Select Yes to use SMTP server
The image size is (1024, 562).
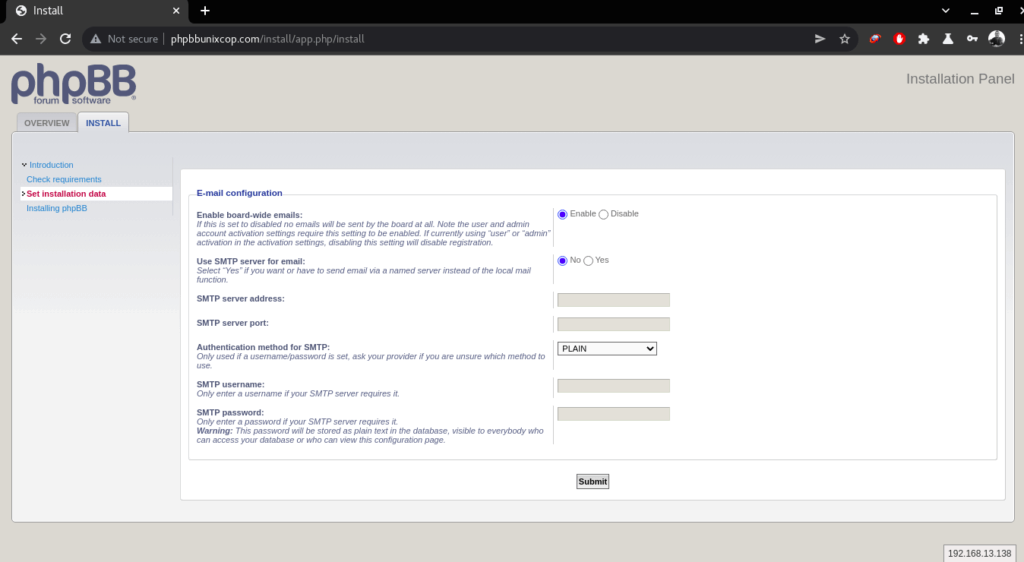(588, 261)
